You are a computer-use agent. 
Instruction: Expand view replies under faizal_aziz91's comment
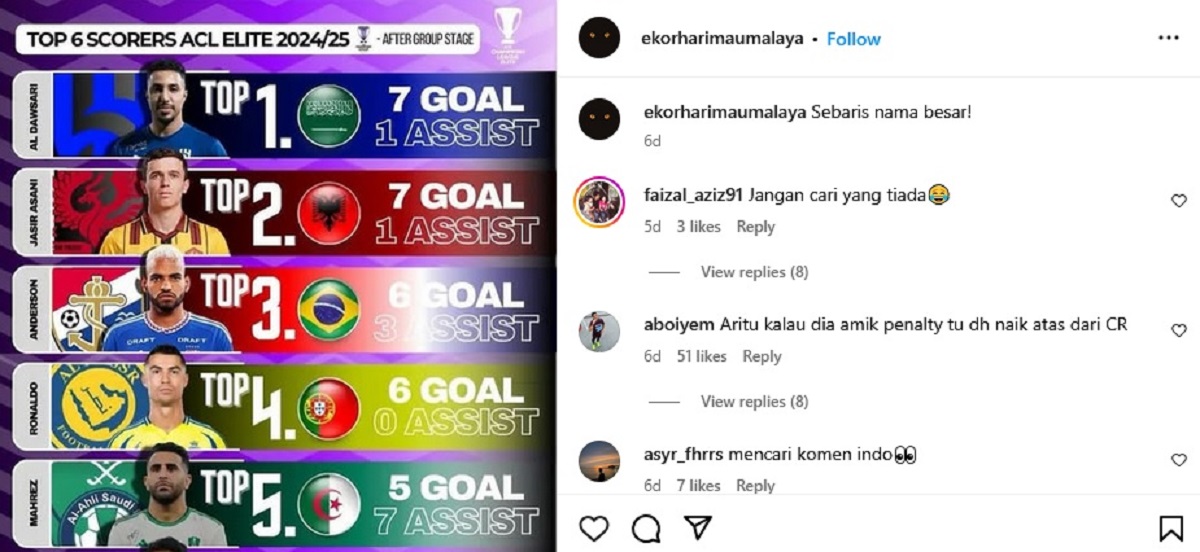click(754, 272)
